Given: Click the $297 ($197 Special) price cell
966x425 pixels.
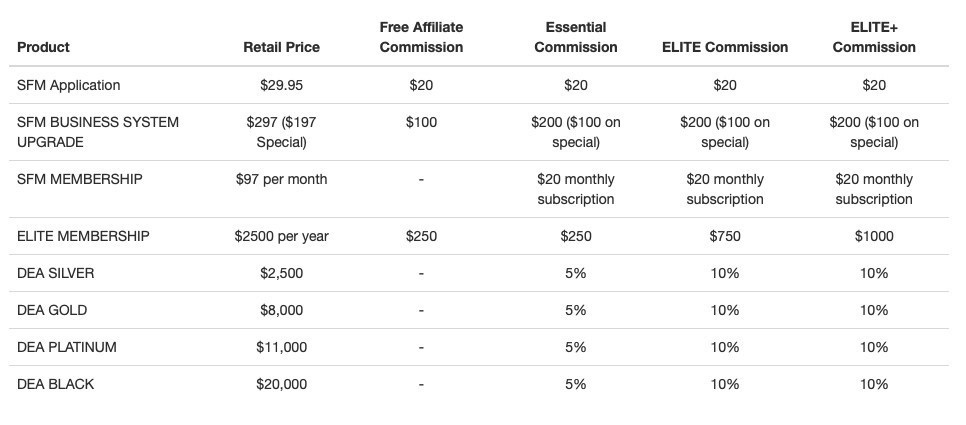Looking at the screenshot, I should 282,132.
